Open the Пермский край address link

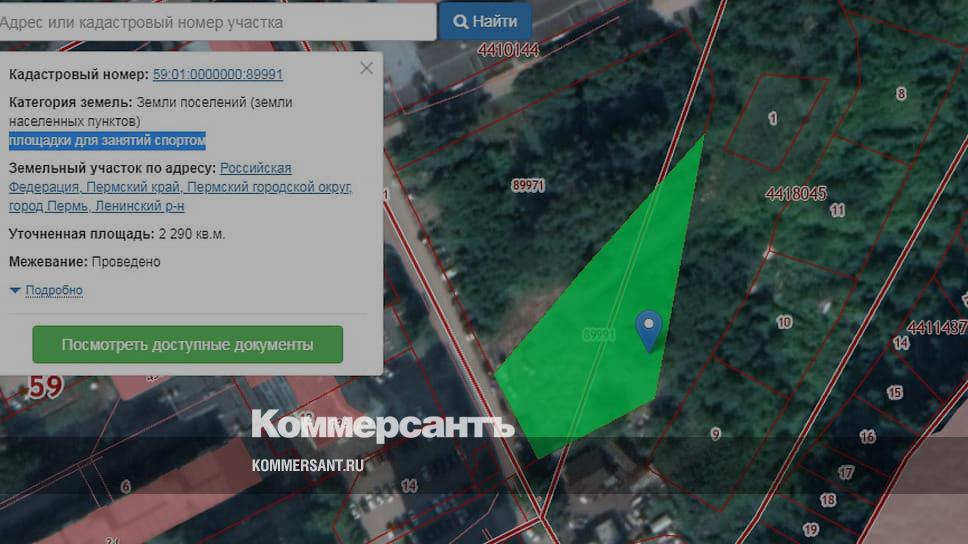click(133, 187)
